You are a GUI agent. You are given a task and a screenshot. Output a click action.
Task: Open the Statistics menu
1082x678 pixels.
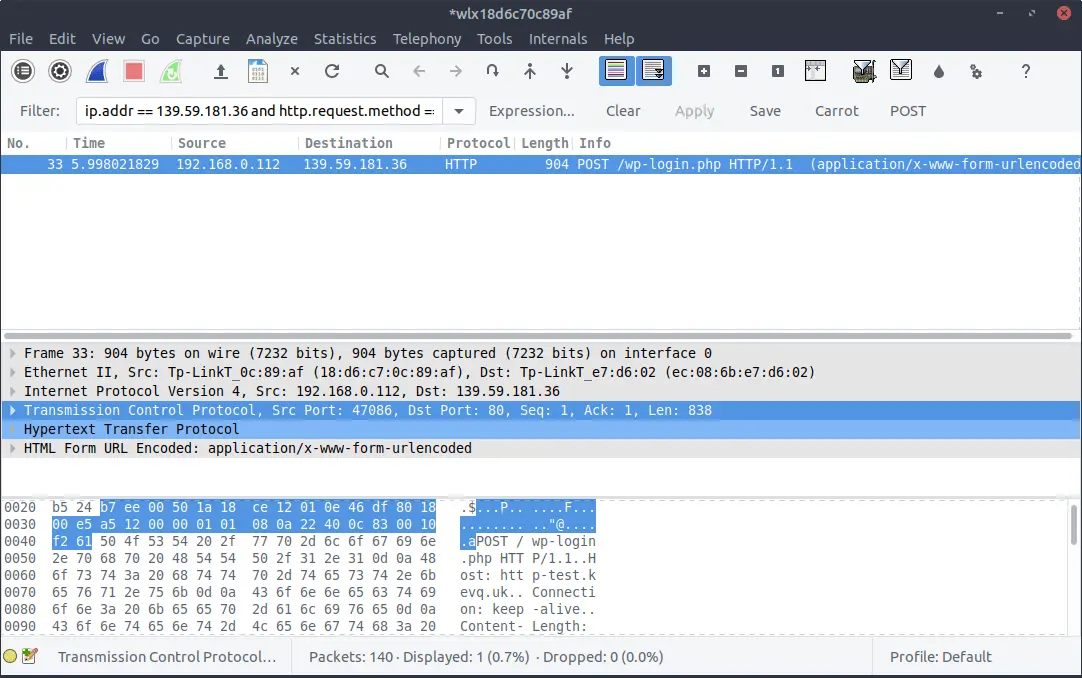click(345, 39)
